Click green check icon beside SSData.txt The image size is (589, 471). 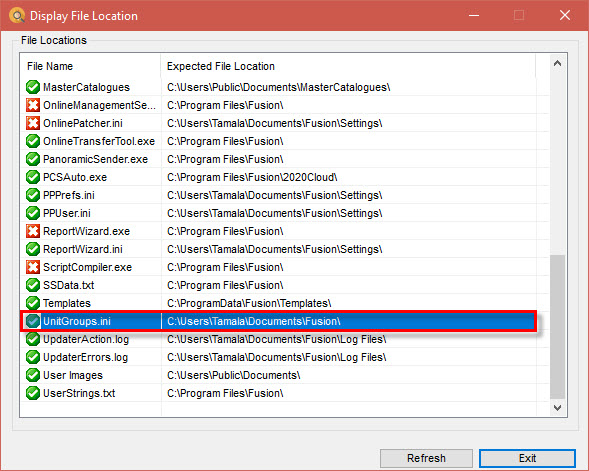[33, 285]
